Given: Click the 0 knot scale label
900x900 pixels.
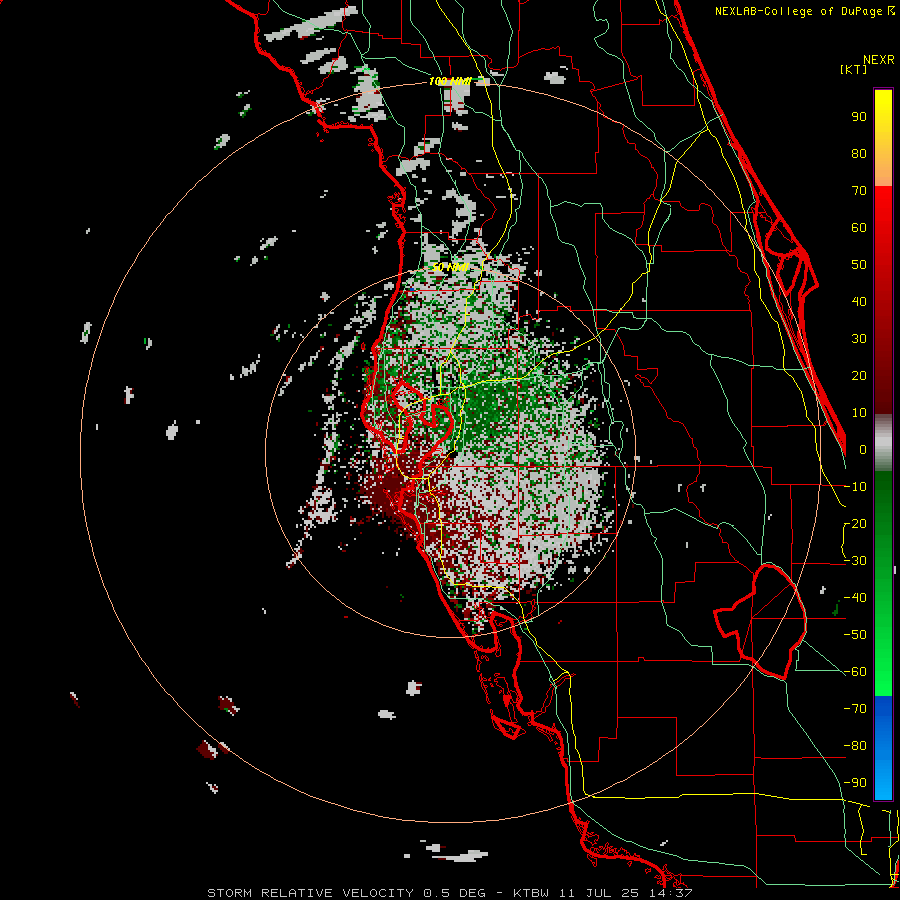Looking at the screenshot, I should [x=863, y=449].
